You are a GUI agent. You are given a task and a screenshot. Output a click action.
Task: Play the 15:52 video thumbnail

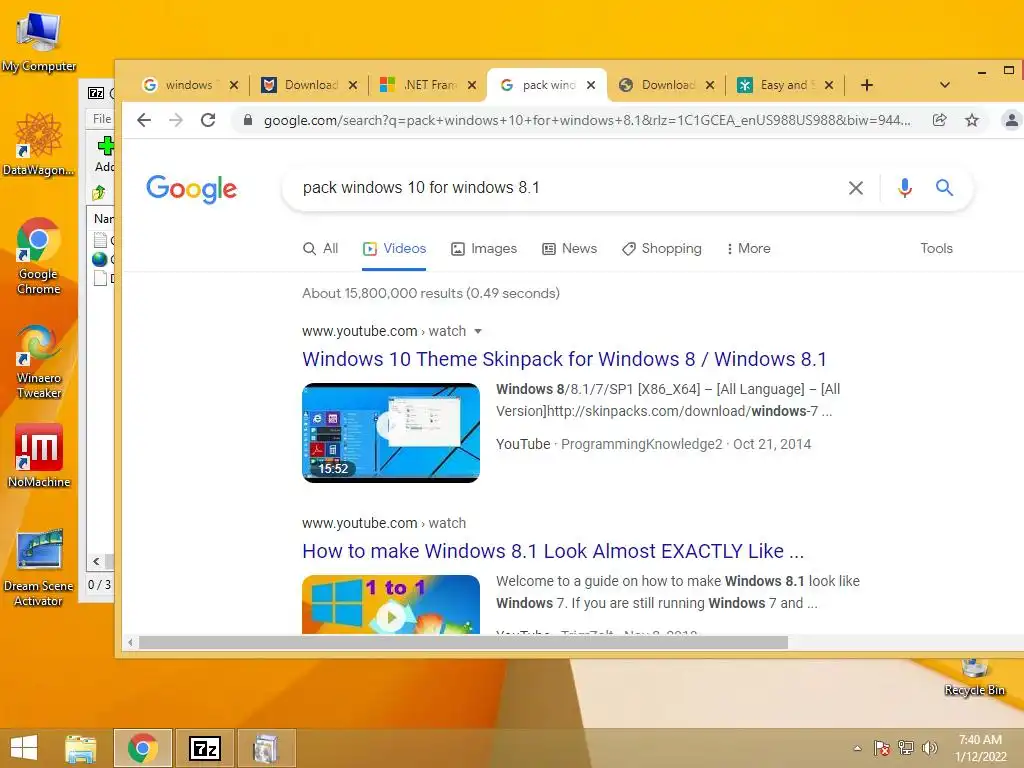(x=391, y=433)
